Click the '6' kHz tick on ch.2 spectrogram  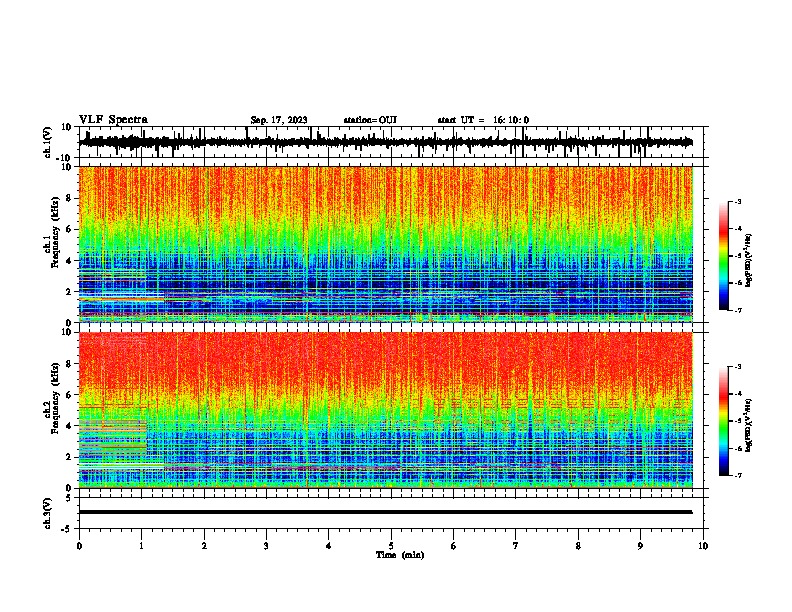[69, 395]
